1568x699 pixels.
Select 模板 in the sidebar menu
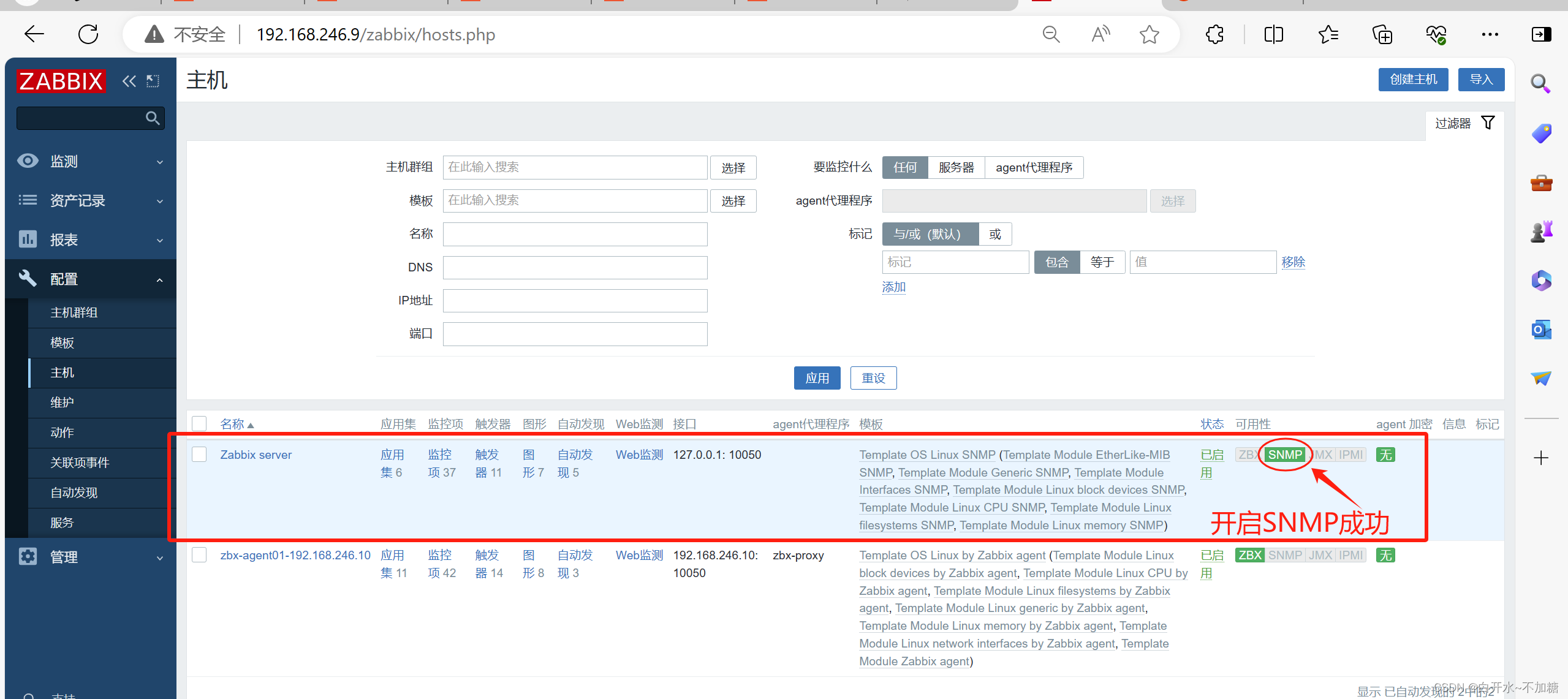point(62,342)
